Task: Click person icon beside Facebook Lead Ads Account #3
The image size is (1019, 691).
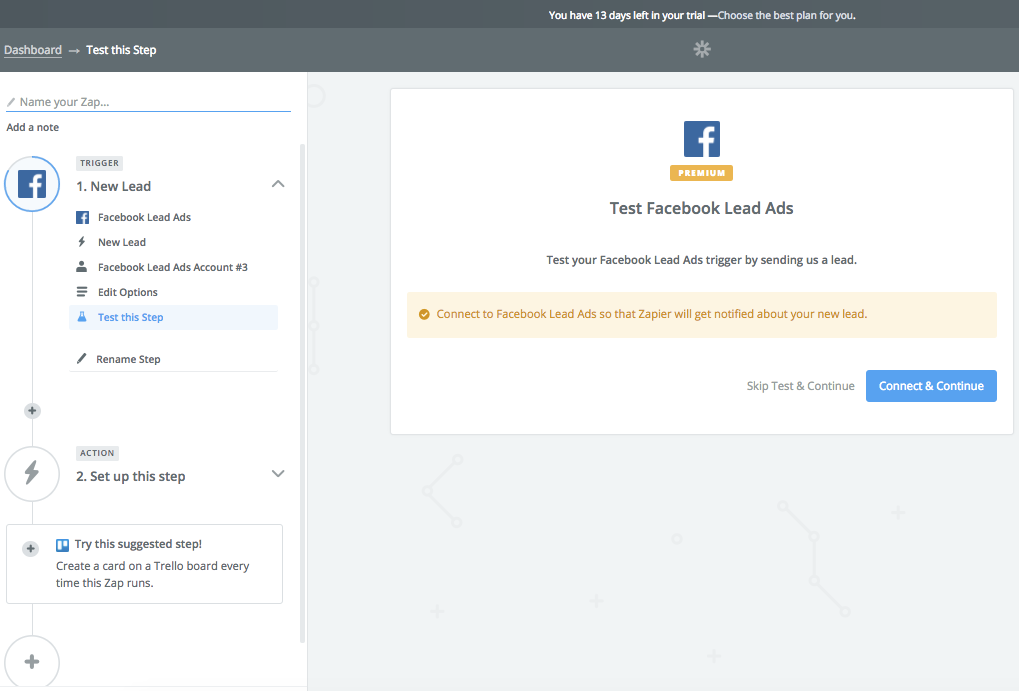Action: 82,267
